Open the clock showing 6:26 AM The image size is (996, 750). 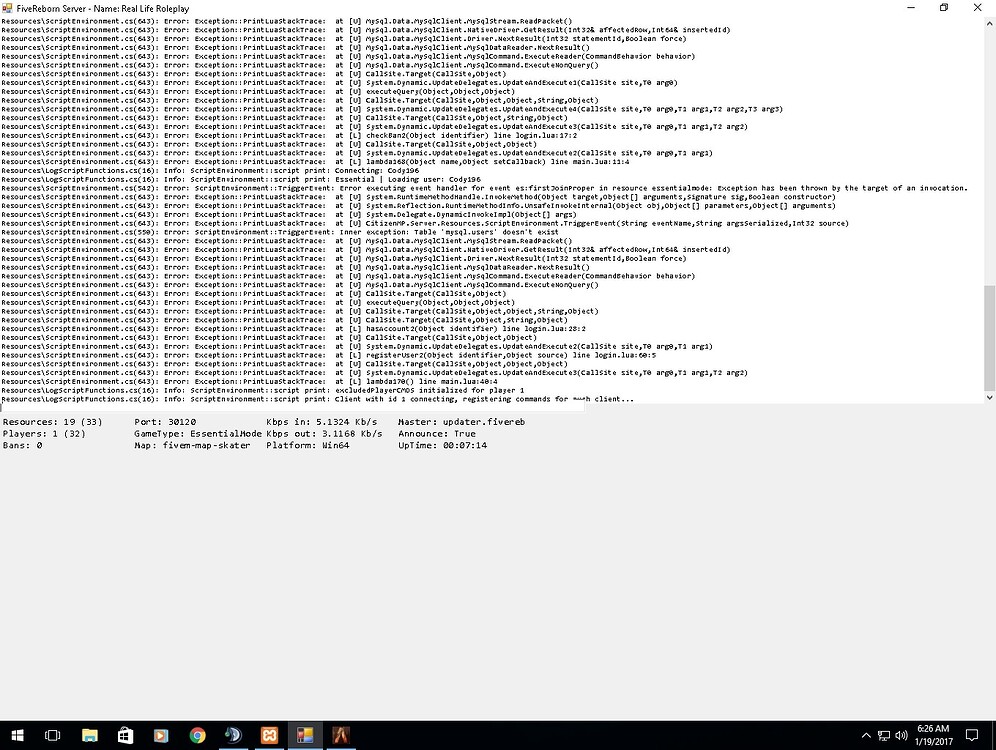click(x=933, y=728)
